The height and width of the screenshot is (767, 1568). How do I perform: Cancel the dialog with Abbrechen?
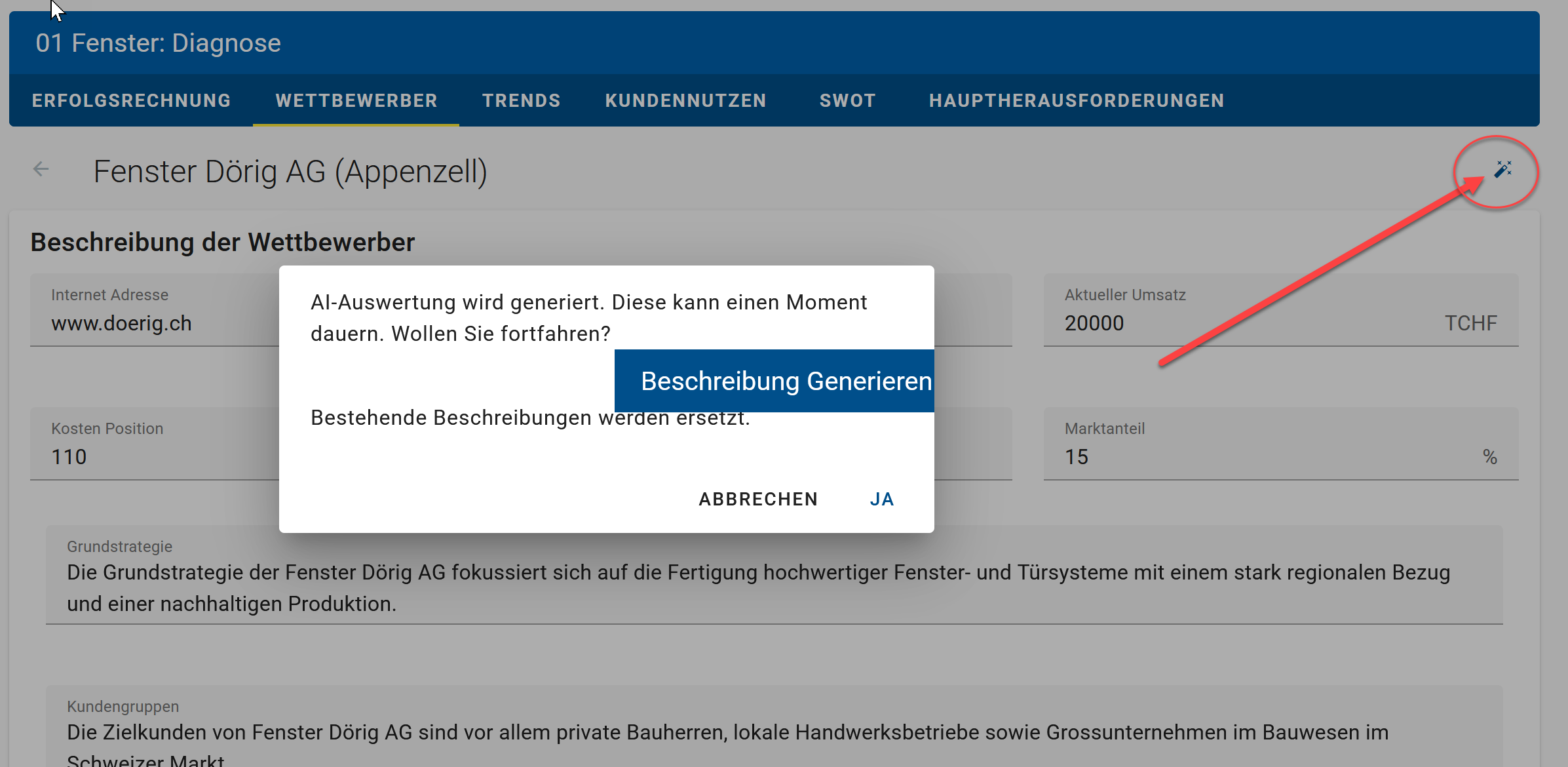pos(758,500)
